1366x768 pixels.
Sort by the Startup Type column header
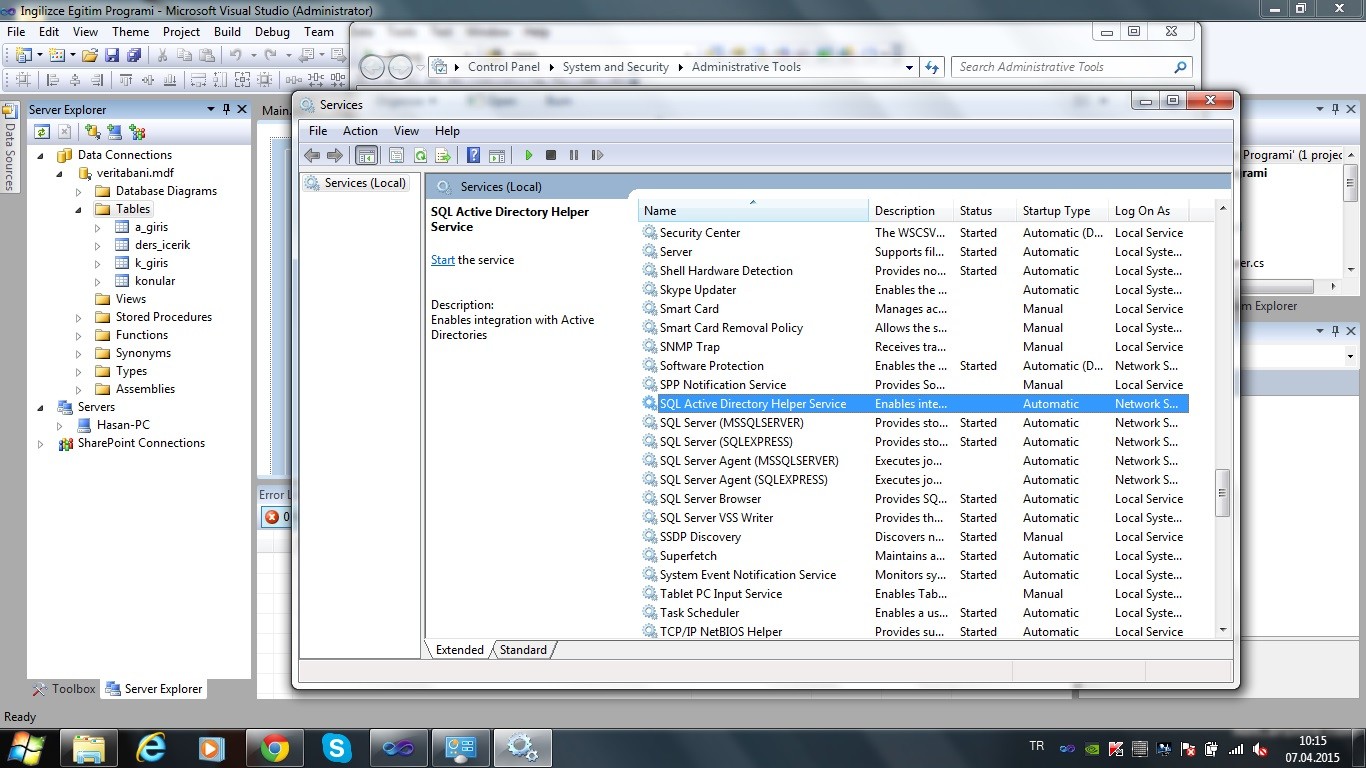[x=1061, y=211]
